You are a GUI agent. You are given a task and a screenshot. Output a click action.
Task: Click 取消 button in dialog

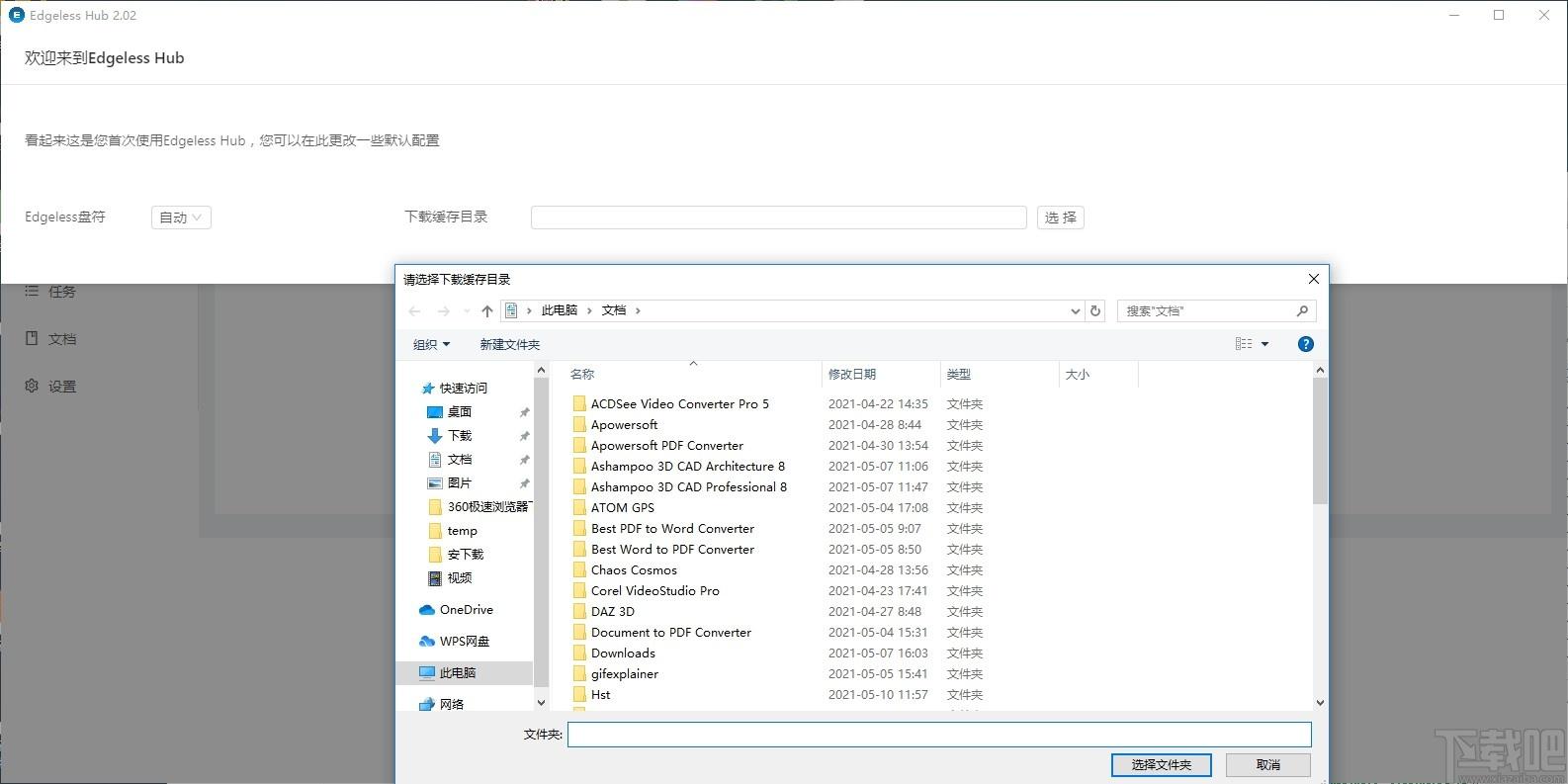pyautogui.click(x=1268, y=764)
